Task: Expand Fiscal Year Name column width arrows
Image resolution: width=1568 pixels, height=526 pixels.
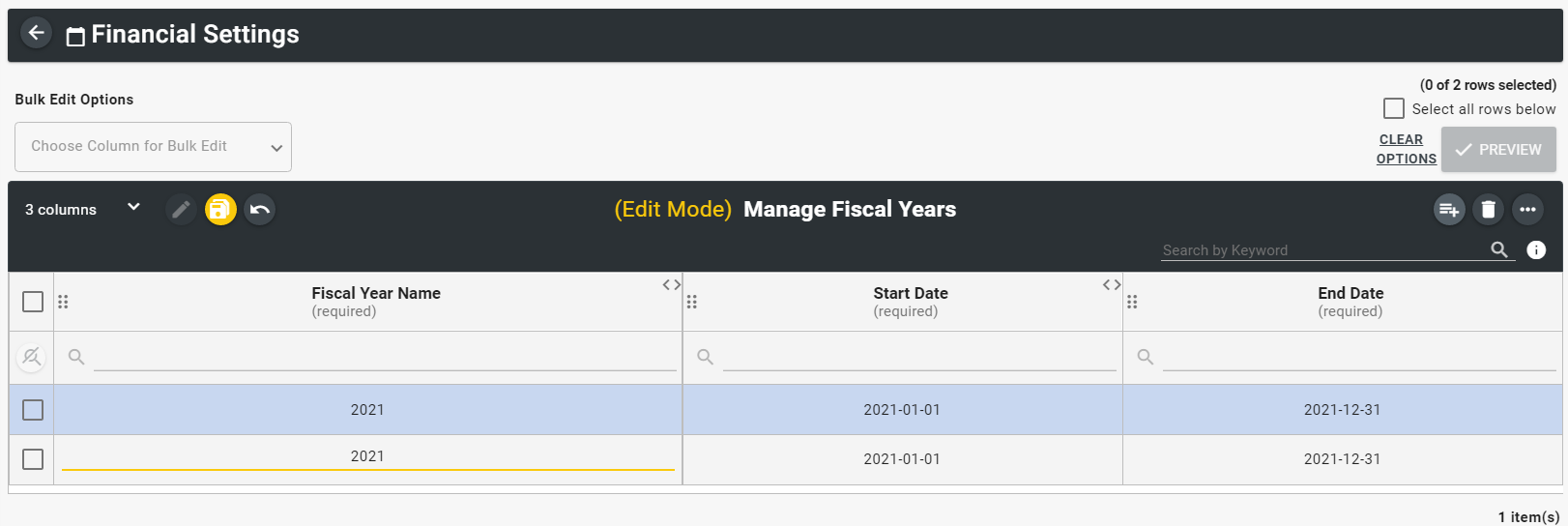Action: (x=672, y=284)
